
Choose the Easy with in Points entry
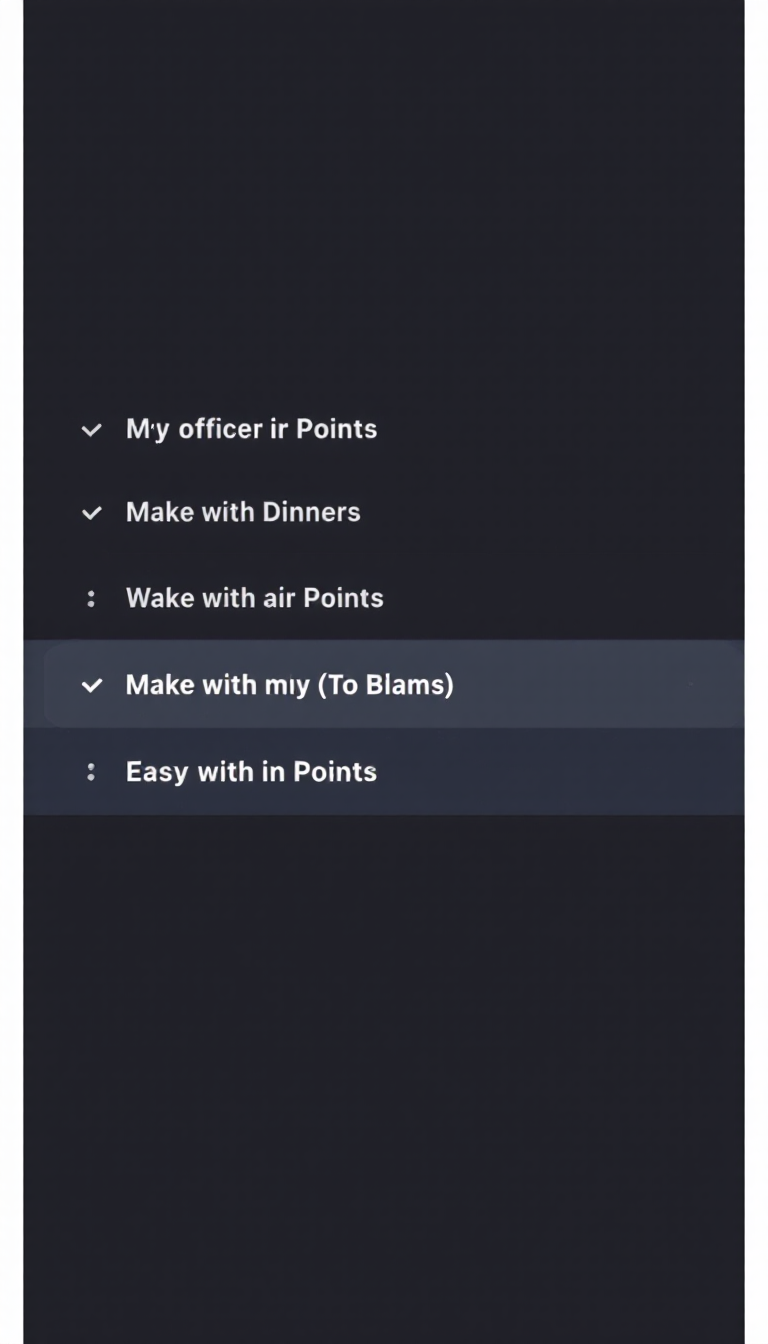[251, 772]
